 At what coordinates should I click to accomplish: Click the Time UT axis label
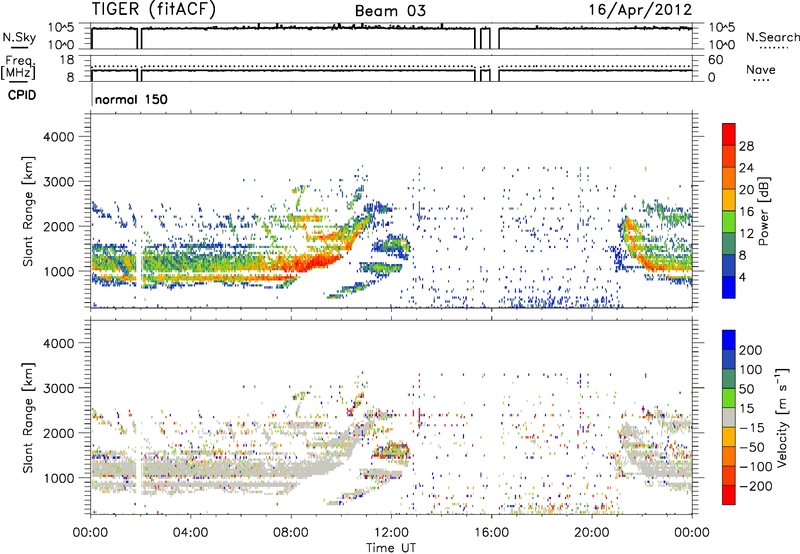391,548
